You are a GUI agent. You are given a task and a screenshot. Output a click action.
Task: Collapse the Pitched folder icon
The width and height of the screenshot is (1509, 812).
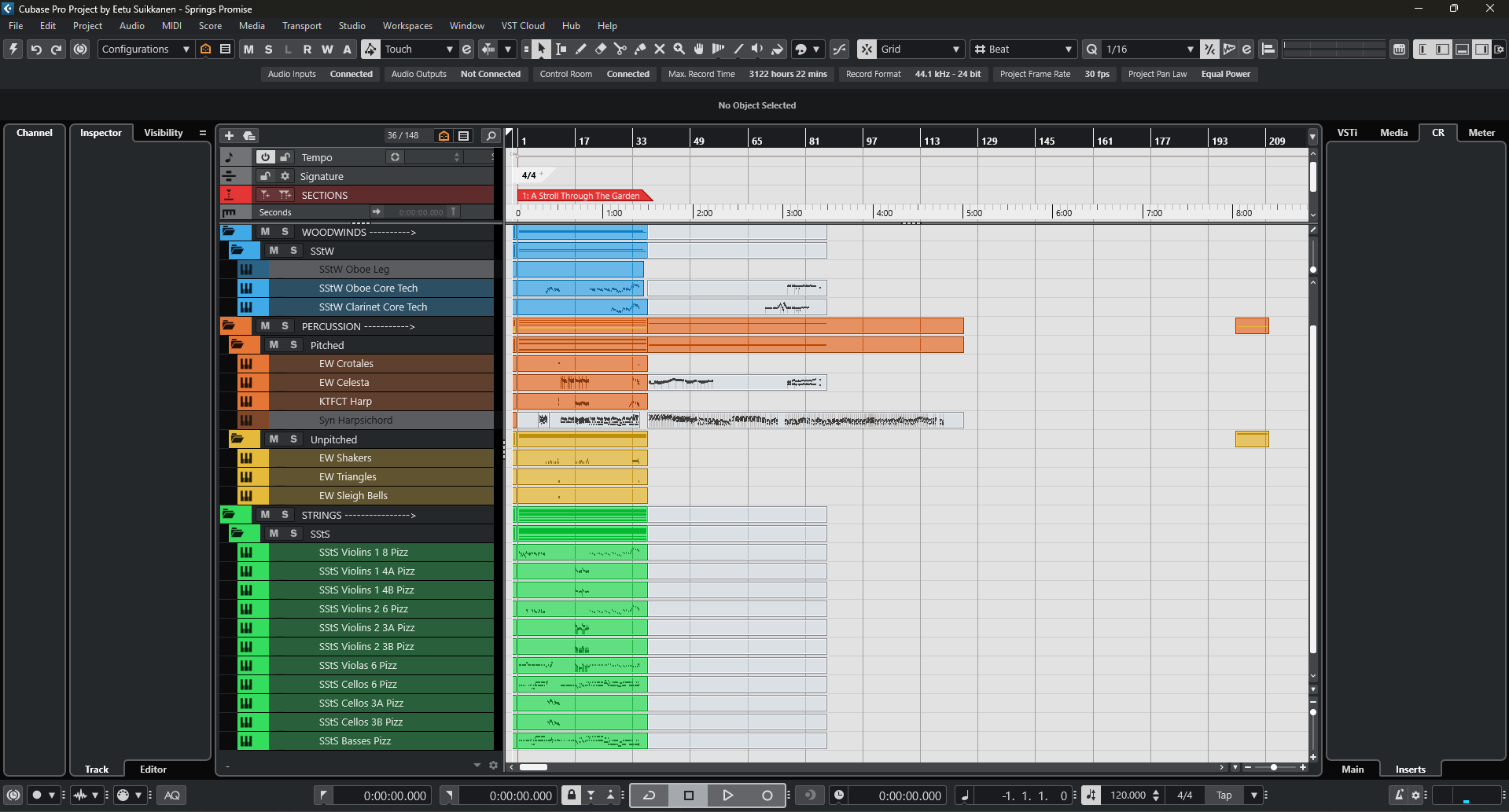(x=237, y=345)
